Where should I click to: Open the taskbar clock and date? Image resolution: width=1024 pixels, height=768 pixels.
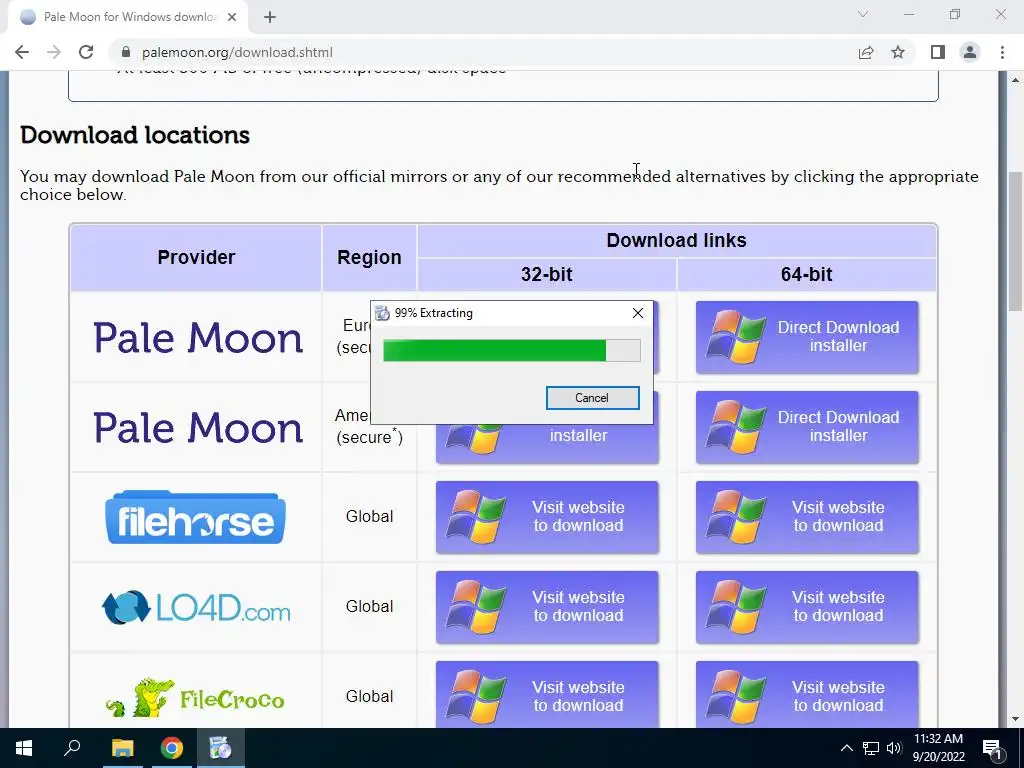[938, 748]
